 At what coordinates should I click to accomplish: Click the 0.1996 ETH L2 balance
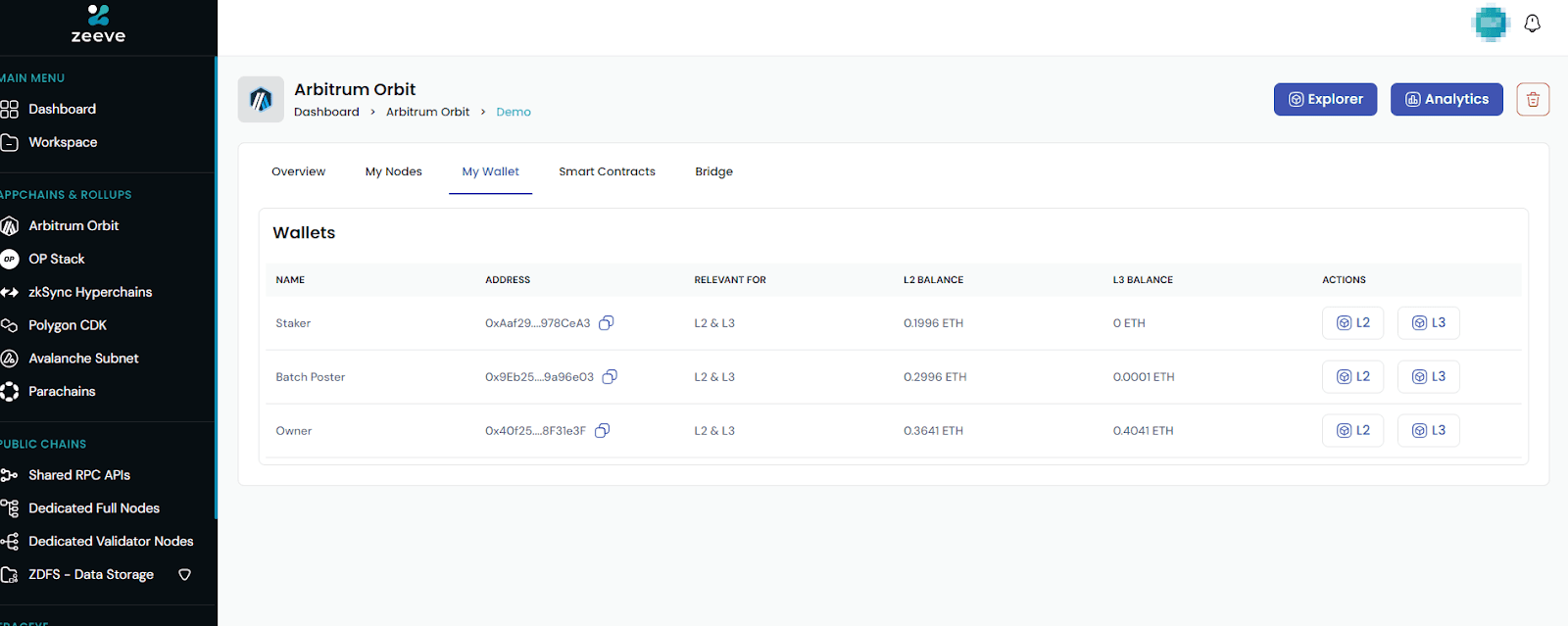pos(933,323)
